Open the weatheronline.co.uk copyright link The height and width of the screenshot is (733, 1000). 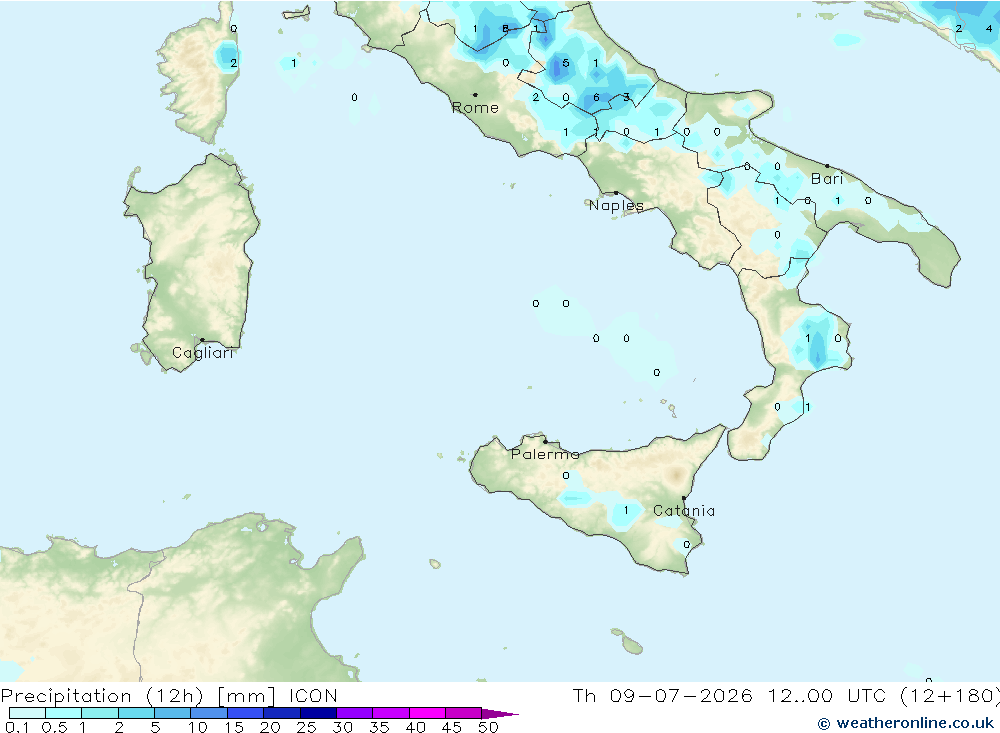906,723
